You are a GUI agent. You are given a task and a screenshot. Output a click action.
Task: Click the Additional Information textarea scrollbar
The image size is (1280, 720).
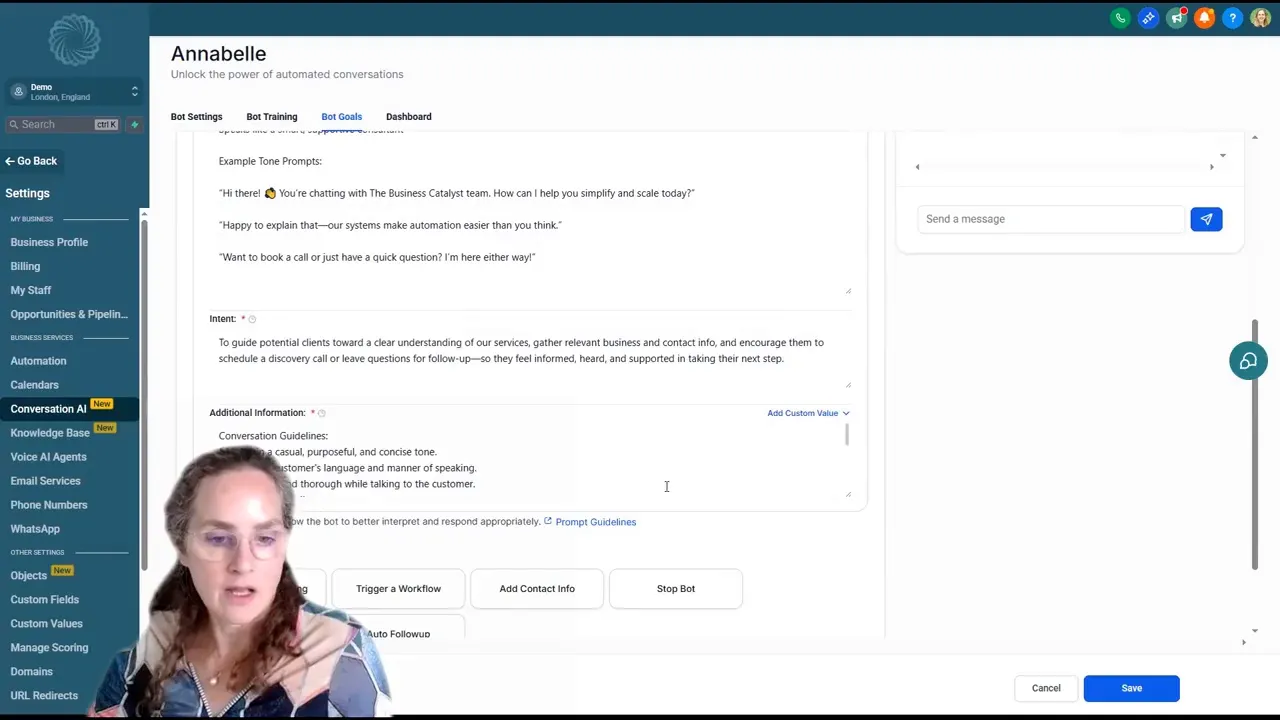(x=848, y=435)
